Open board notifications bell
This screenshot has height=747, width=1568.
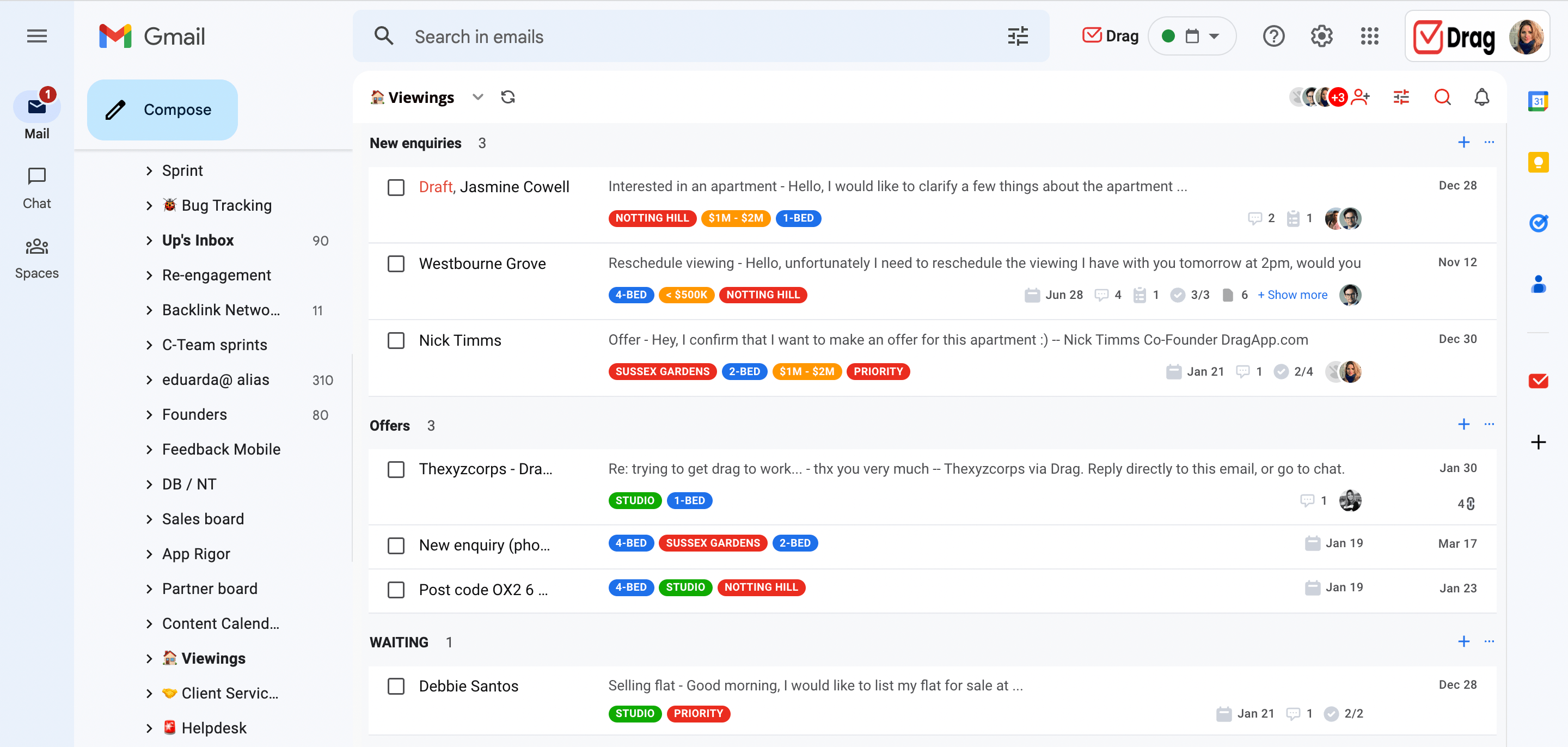point(1482,97)
